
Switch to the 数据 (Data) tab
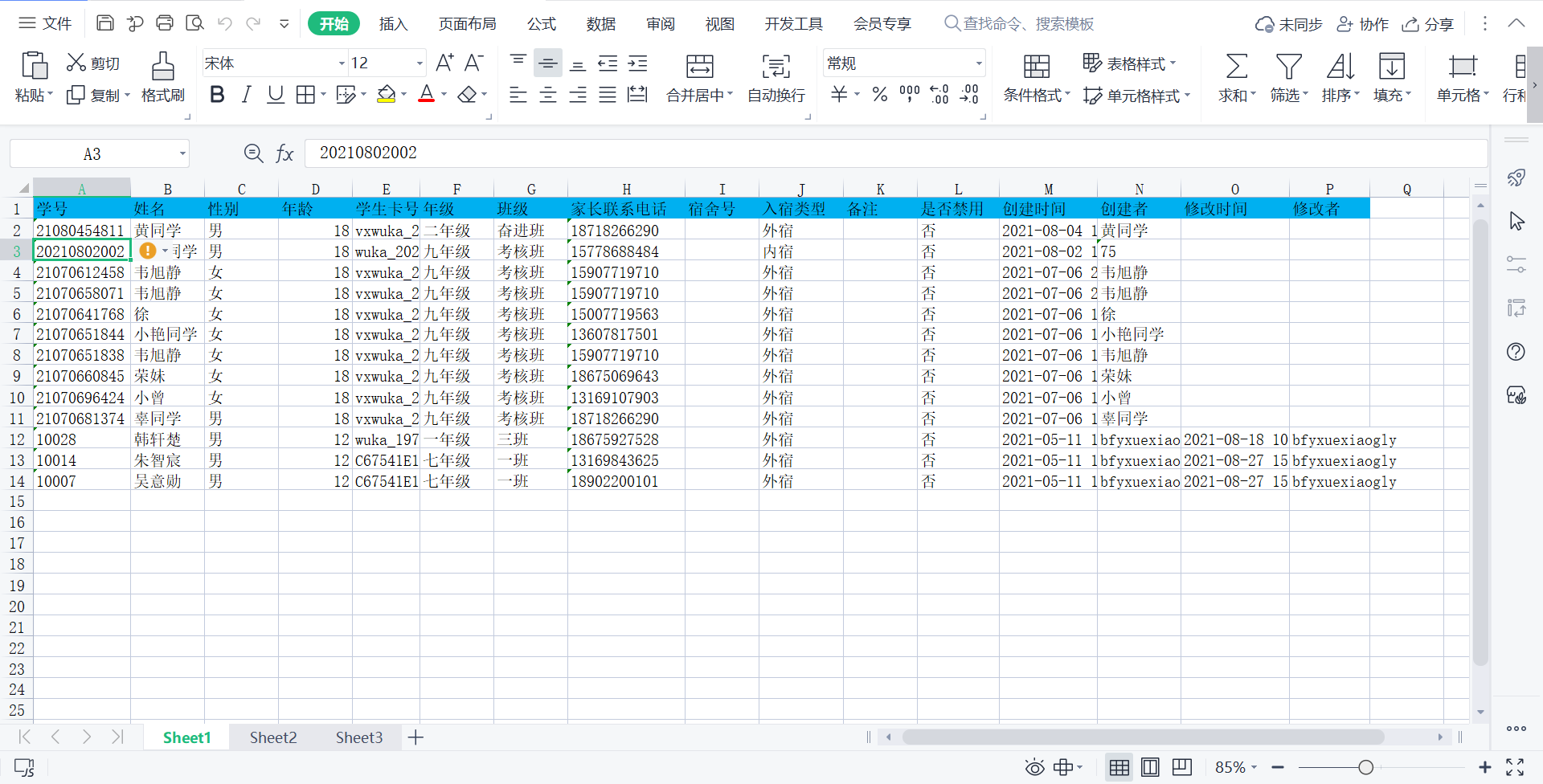(601, 24)
